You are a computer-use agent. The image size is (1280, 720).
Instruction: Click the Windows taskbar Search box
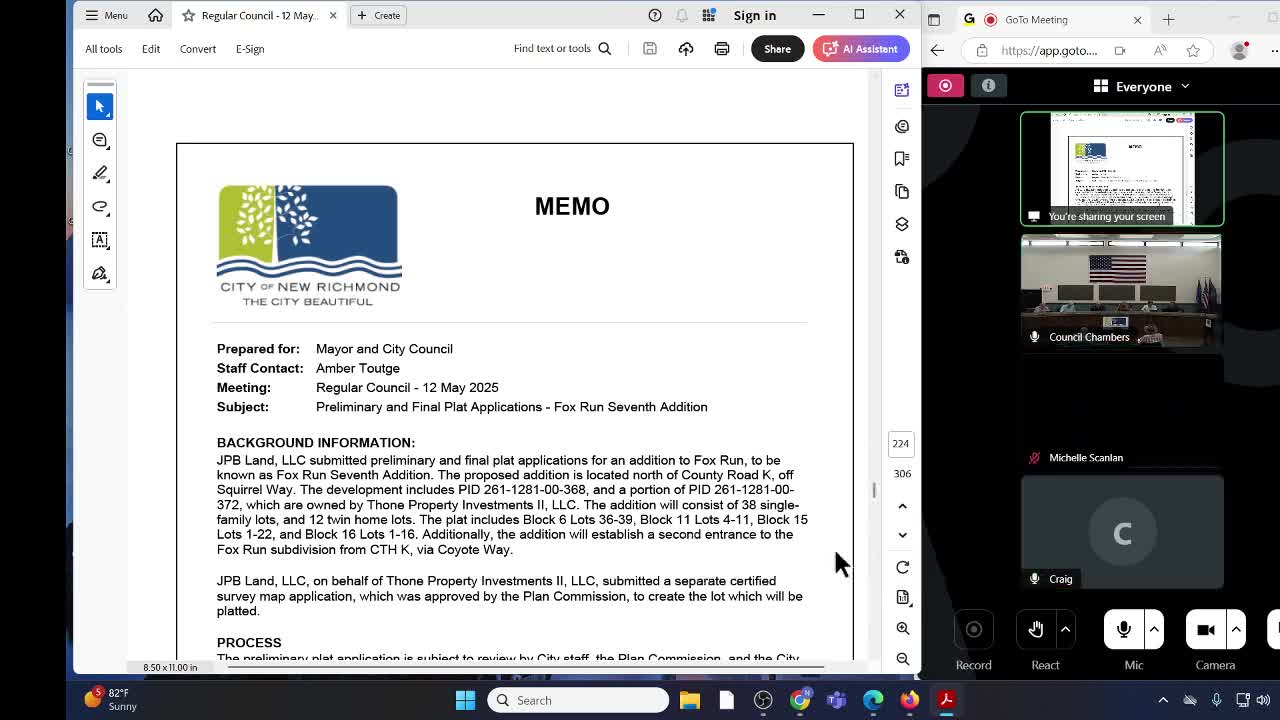(x=579, y=700)
